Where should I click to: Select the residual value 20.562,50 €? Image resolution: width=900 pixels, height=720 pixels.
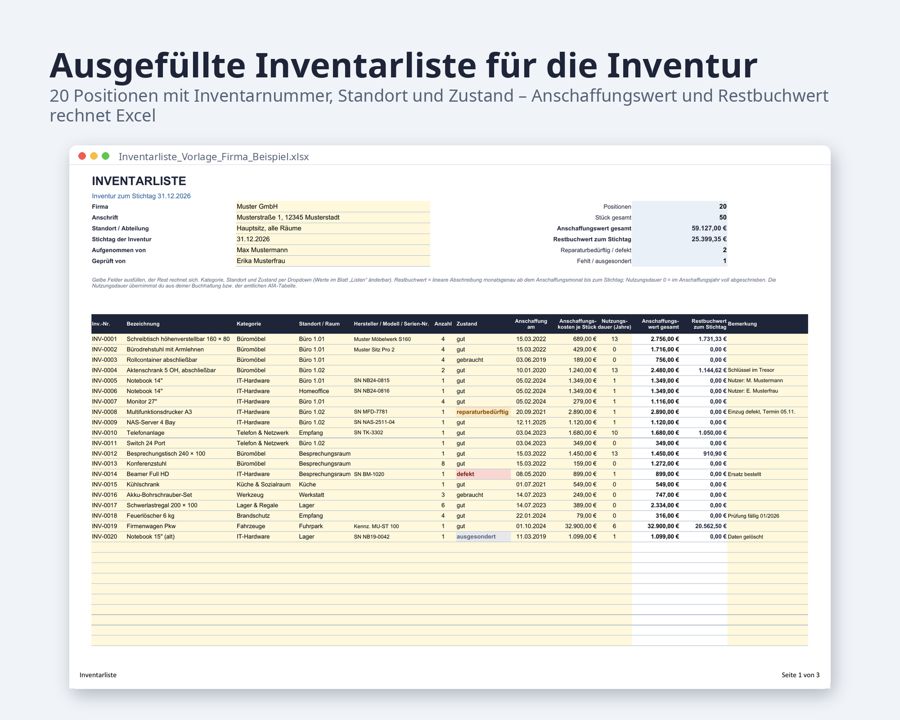pos(711,526)
